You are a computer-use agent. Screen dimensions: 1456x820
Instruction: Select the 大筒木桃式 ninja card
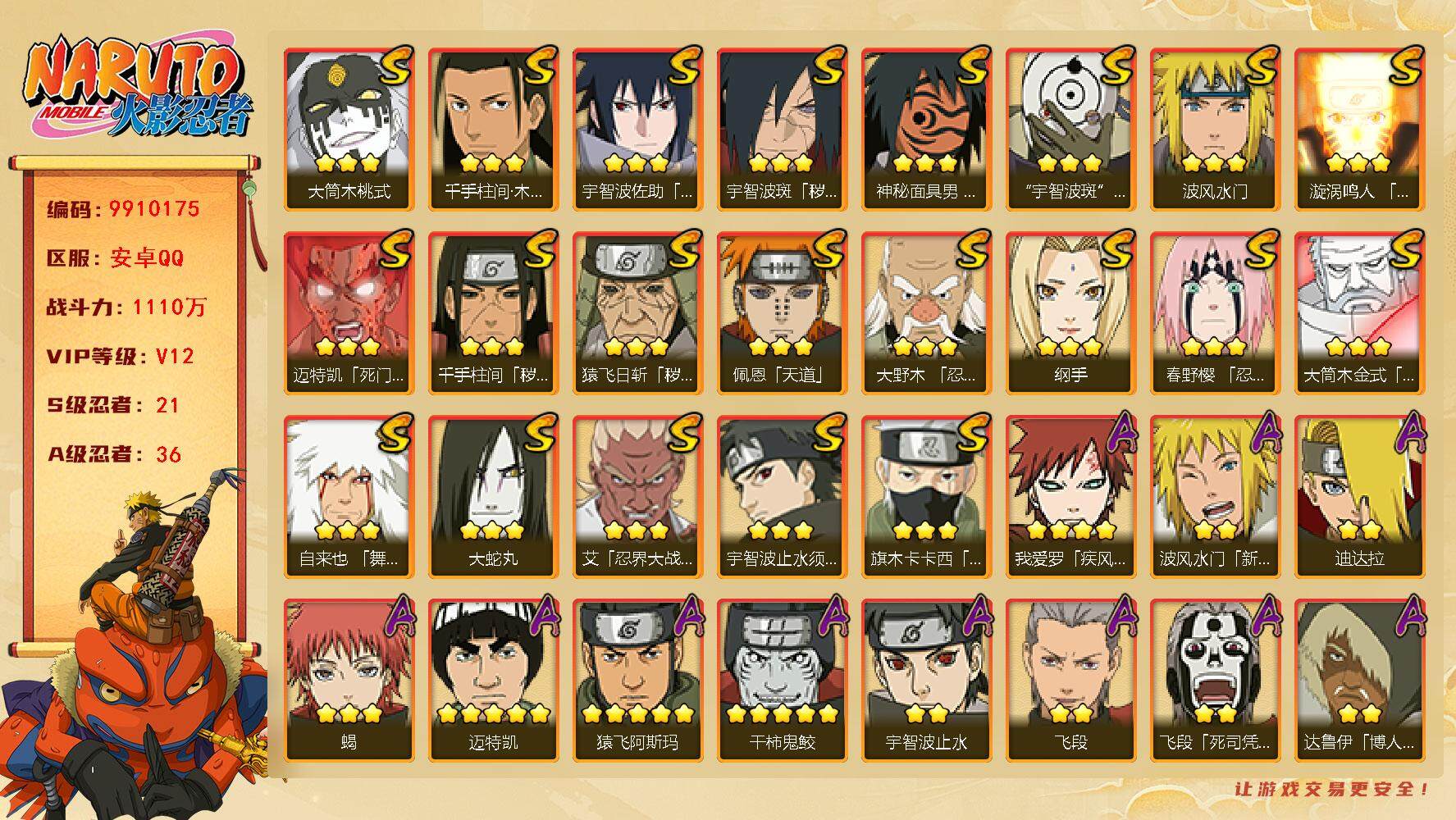tap(349, 130)
